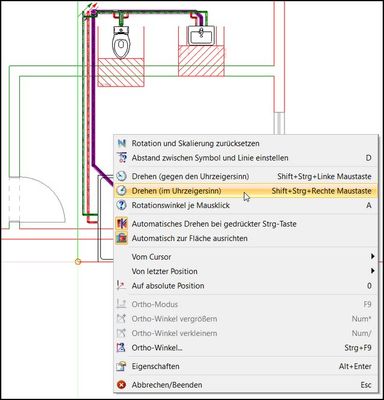Image resolution: width=384 pixels, height=400 pixels.
Task: Click the Ortho-Winkel verkleinern icon
Action: (x=121, y=333)
